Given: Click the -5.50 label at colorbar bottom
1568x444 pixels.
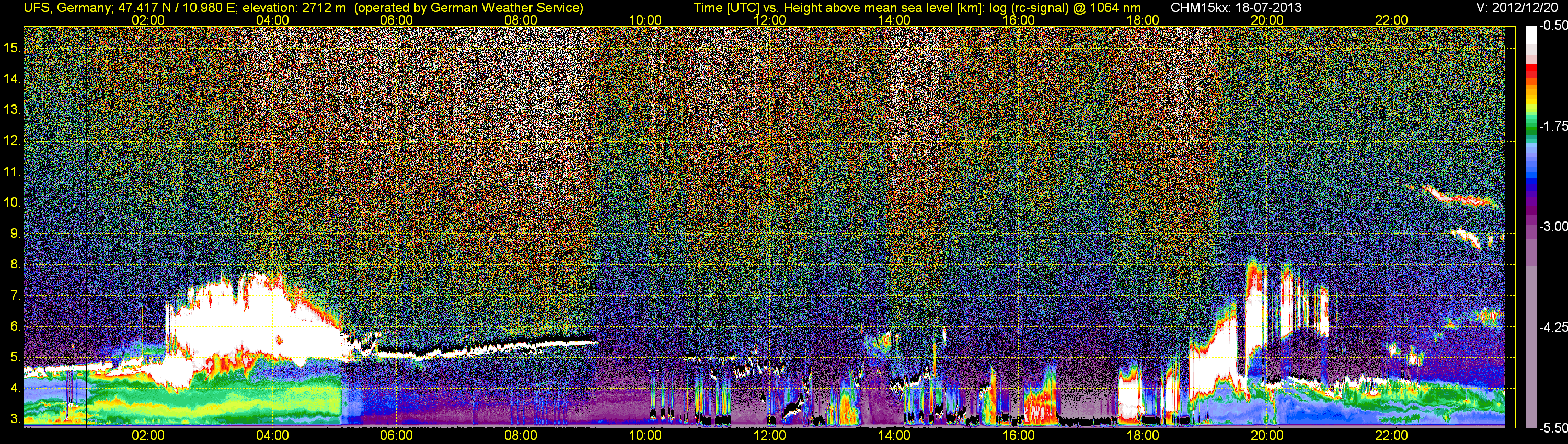Looking at the screenshot, I should pos(1553,428).
